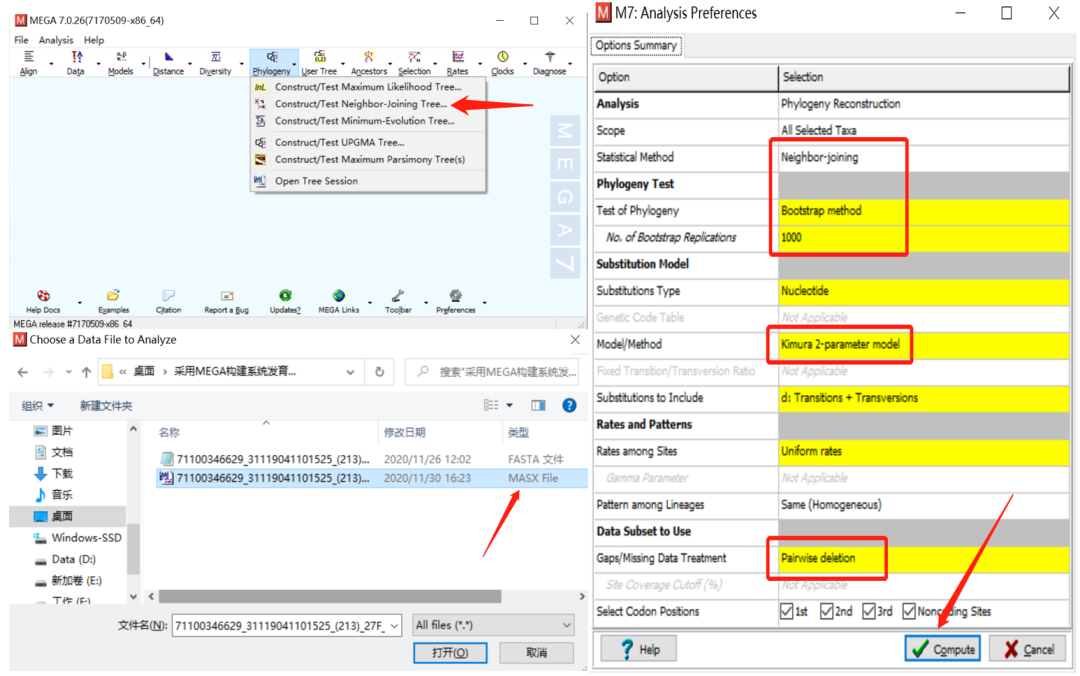Open the Diagnose toolbar icon
The height and width of the screenshot is (676, 1080).
tap(549, 62)
